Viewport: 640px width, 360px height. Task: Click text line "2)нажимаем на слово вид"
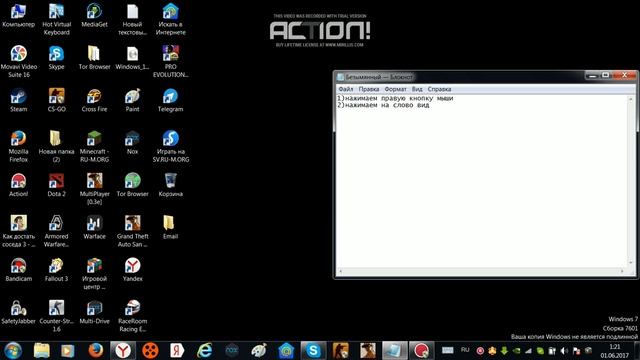coord(383,105)
